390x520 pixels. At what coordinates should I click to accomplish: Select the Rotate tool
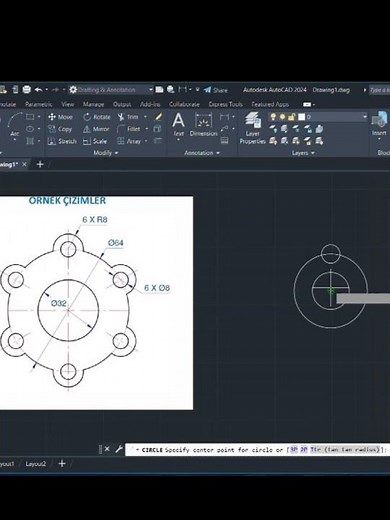pos(97,117)
